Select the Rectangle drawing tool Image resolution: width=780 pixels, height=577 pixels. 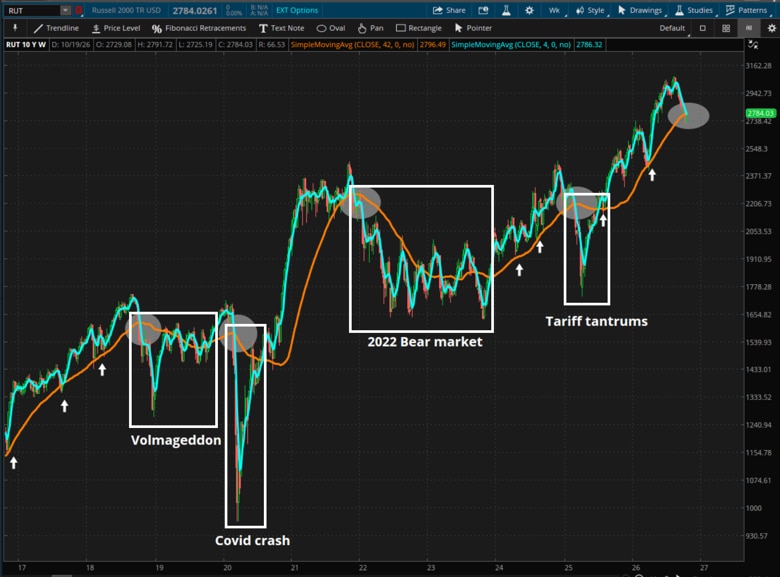point(419,28)
